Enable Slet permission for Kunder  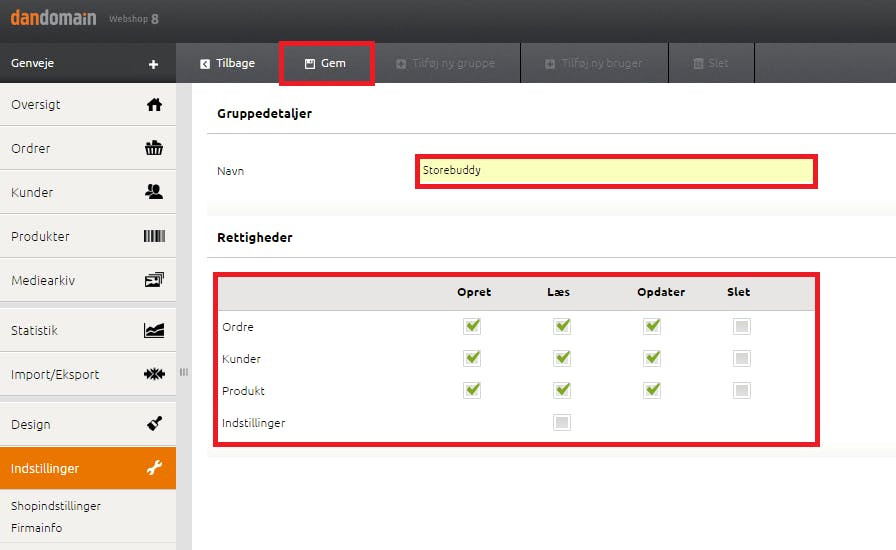pos(742,358)
